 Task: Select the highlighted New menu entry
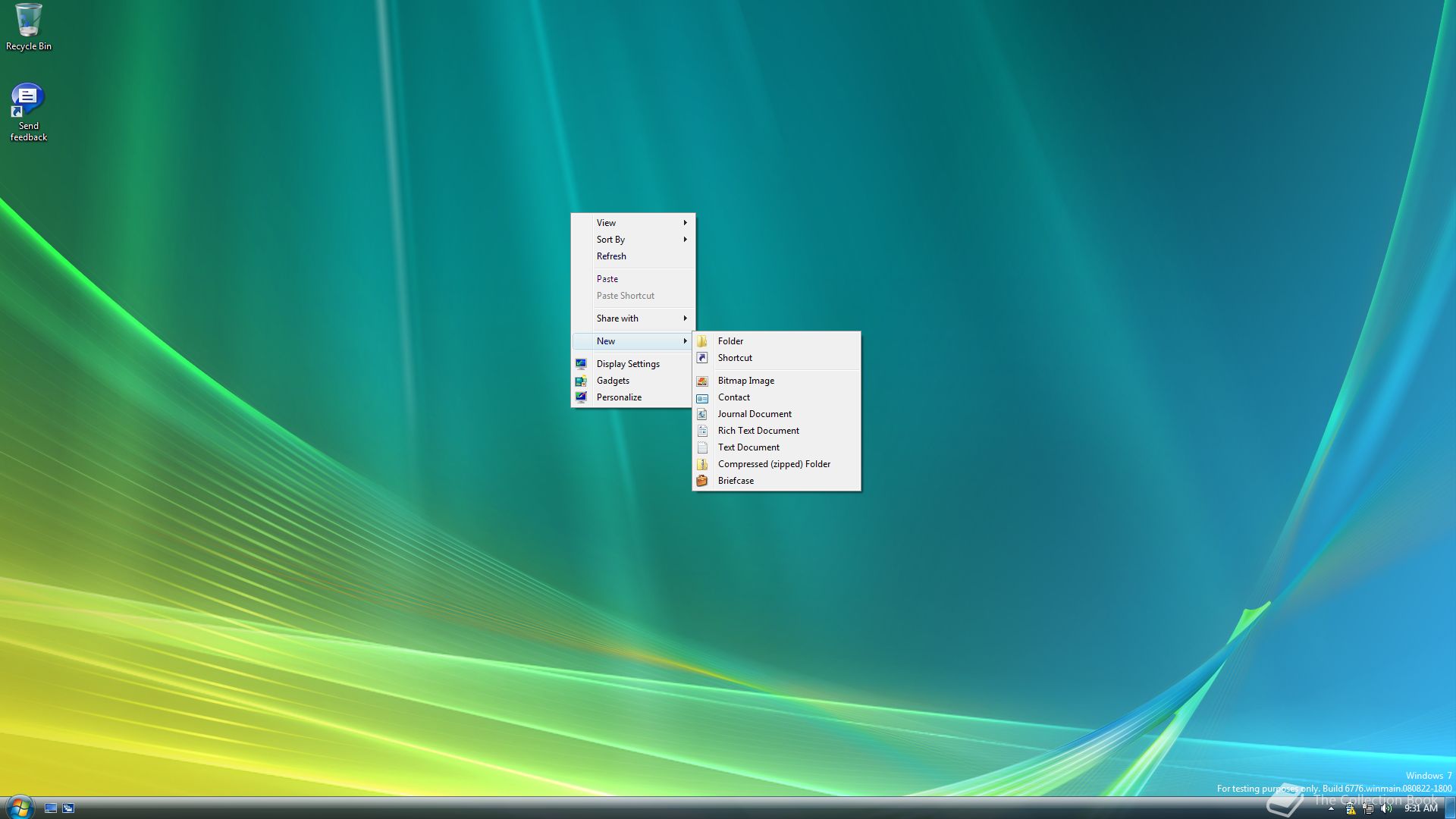633,341
